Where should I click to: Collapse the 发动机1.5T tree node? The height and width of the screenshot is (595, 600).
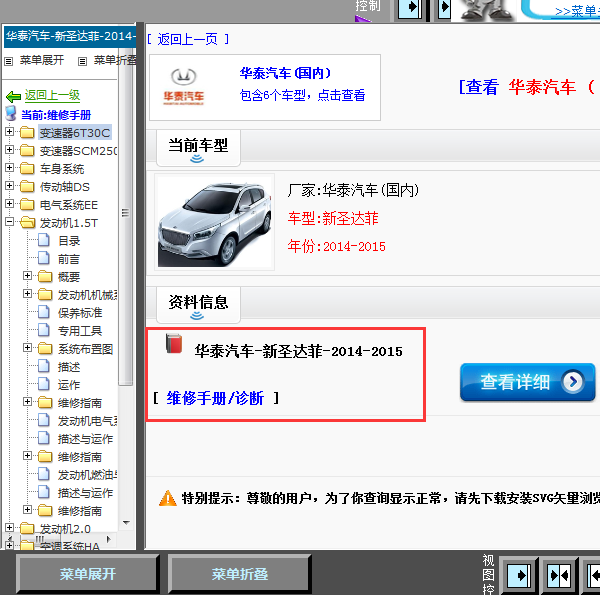point(10,222)
